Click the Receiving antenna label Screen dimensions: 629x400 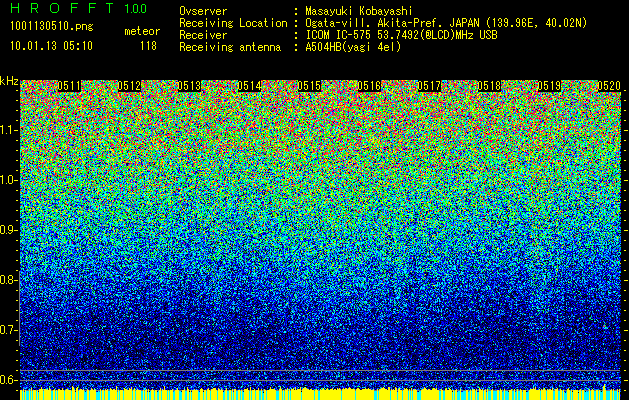[230, 47]
